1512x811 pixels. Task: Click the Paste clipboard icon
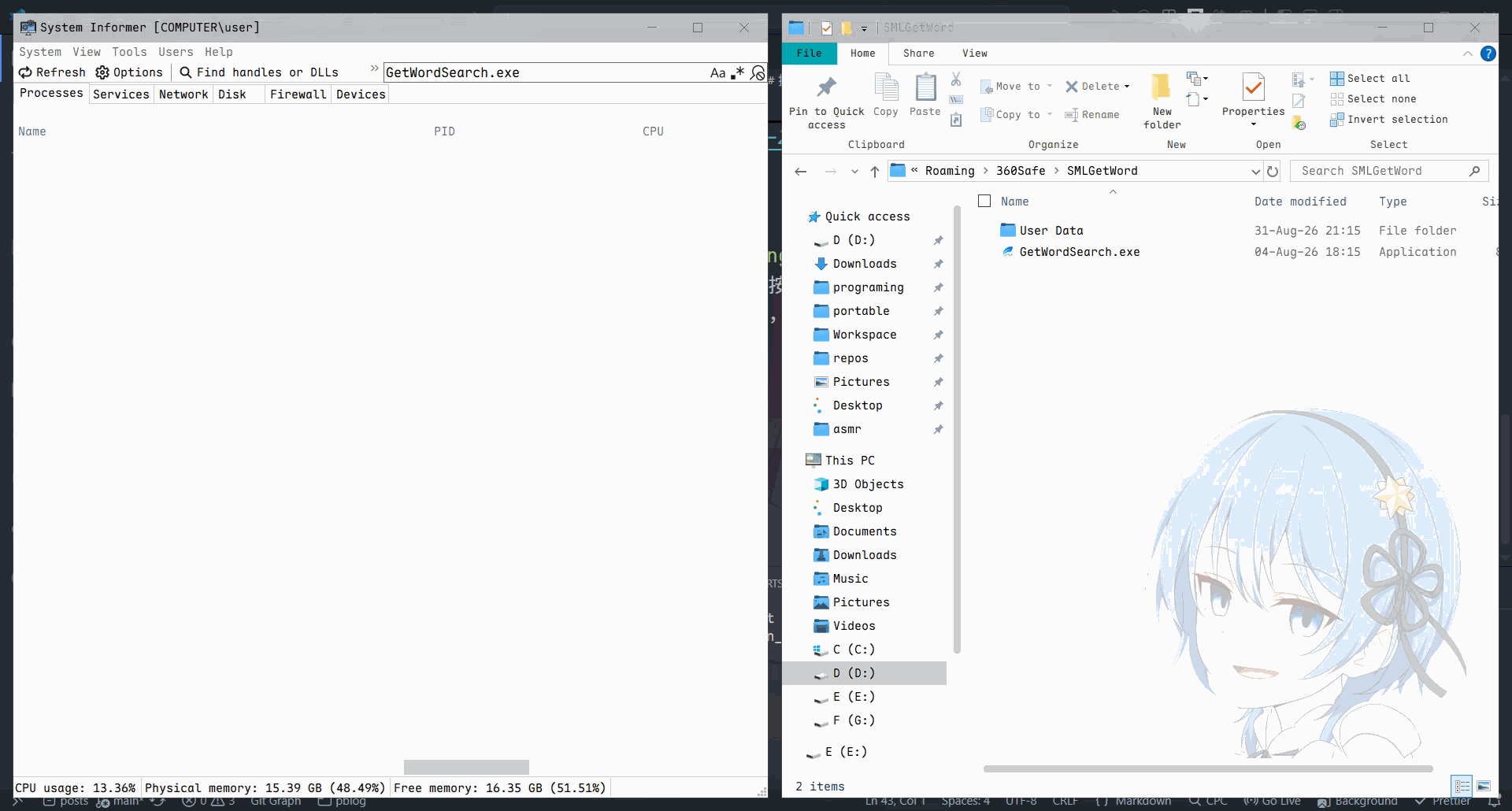925,87
